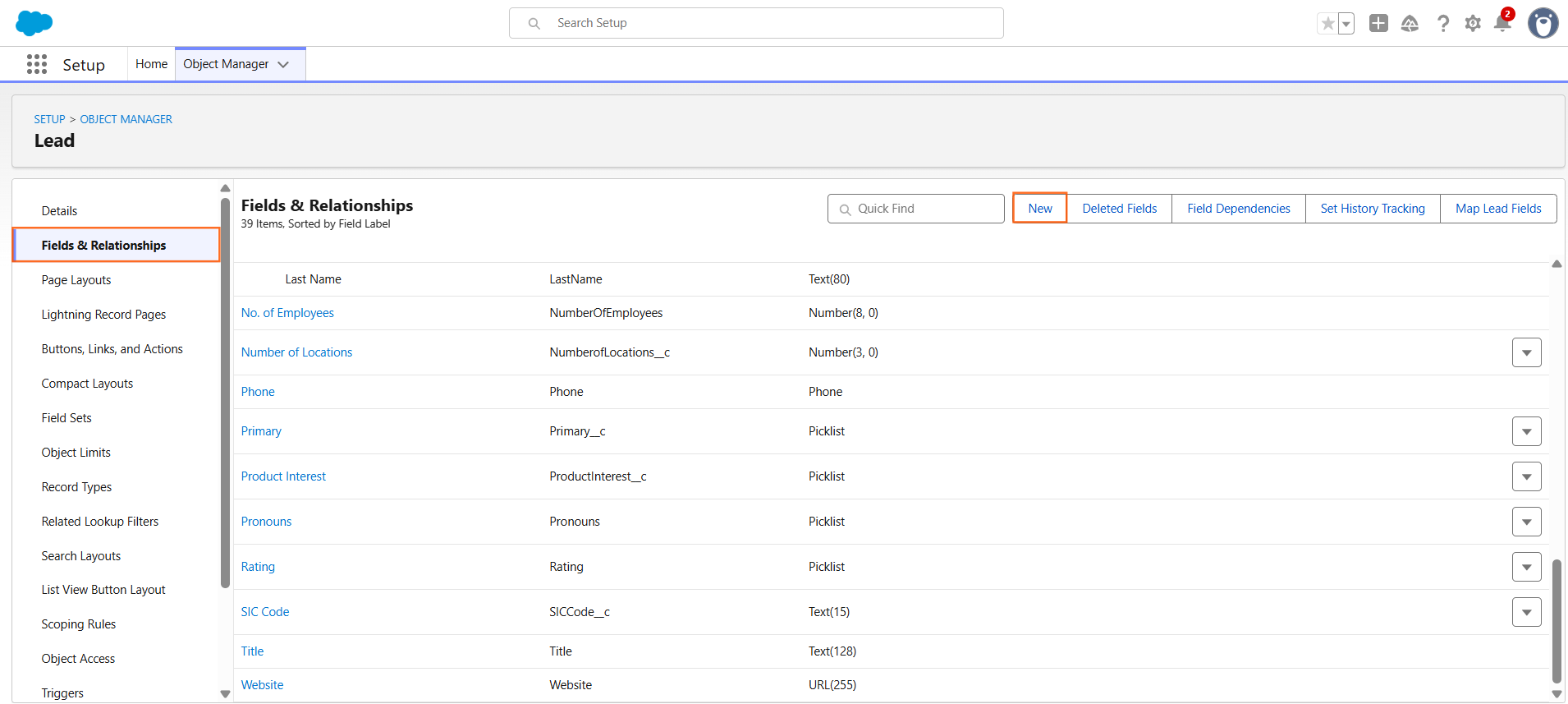Open Deleted Fields
The width and height of the screenshot is (1568, 704).
pos(1120,209)
